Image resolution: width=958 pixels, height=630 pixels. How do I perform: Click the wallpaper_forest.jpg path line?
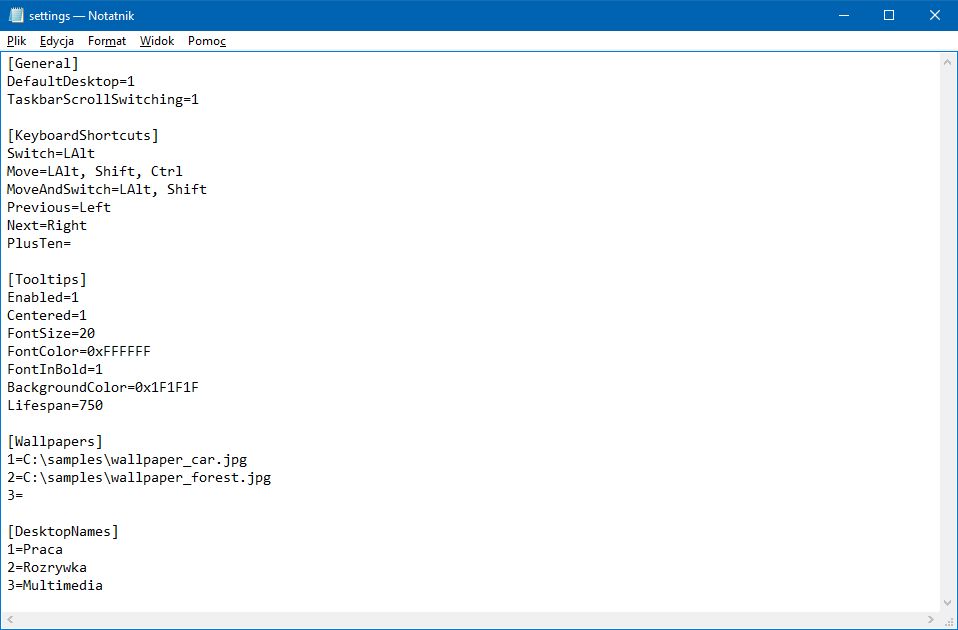click(139, 477)
